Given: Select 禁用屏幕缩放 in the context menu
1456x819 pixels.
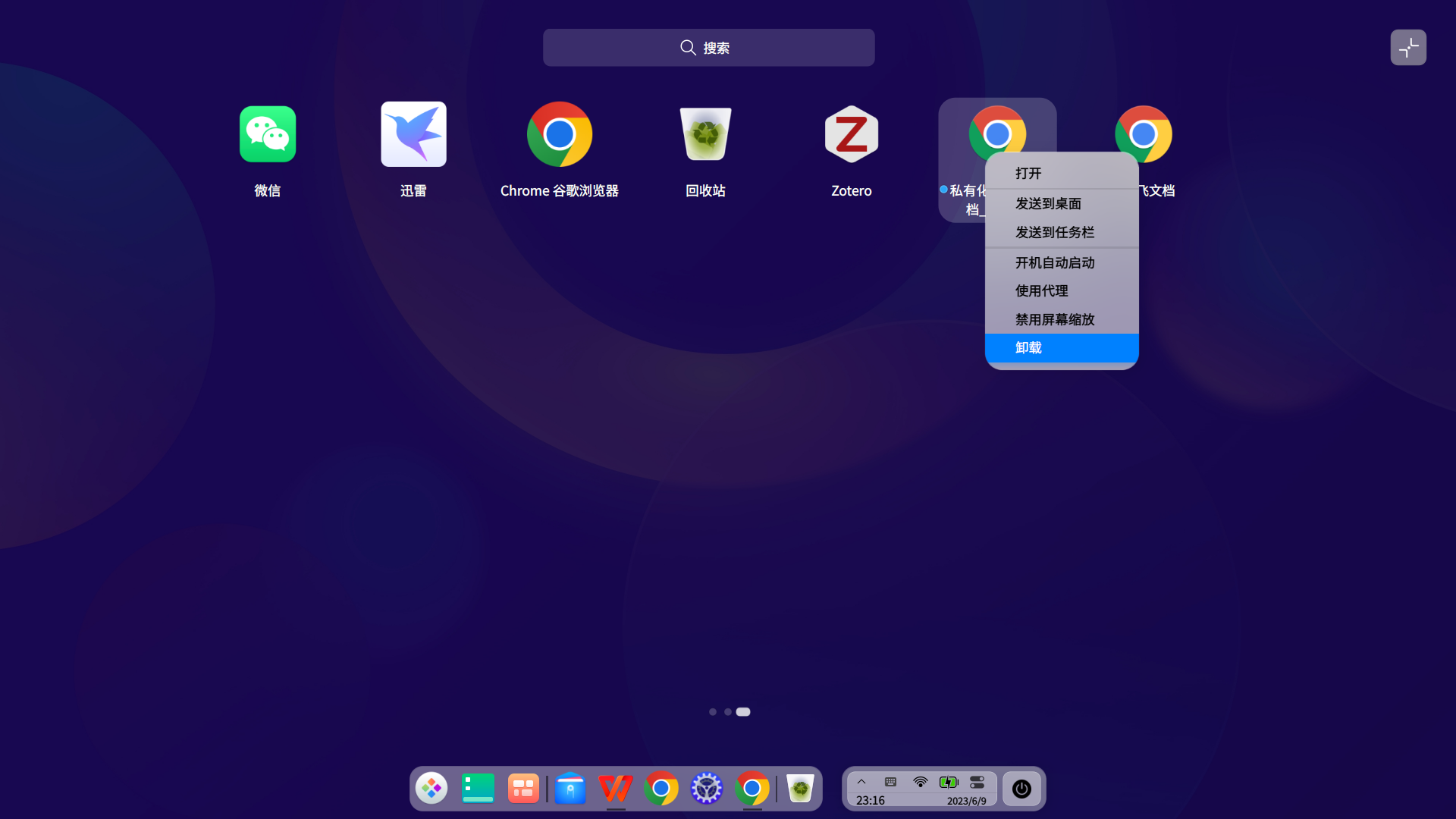Looking at the screenshot, I should point(1062,319).
